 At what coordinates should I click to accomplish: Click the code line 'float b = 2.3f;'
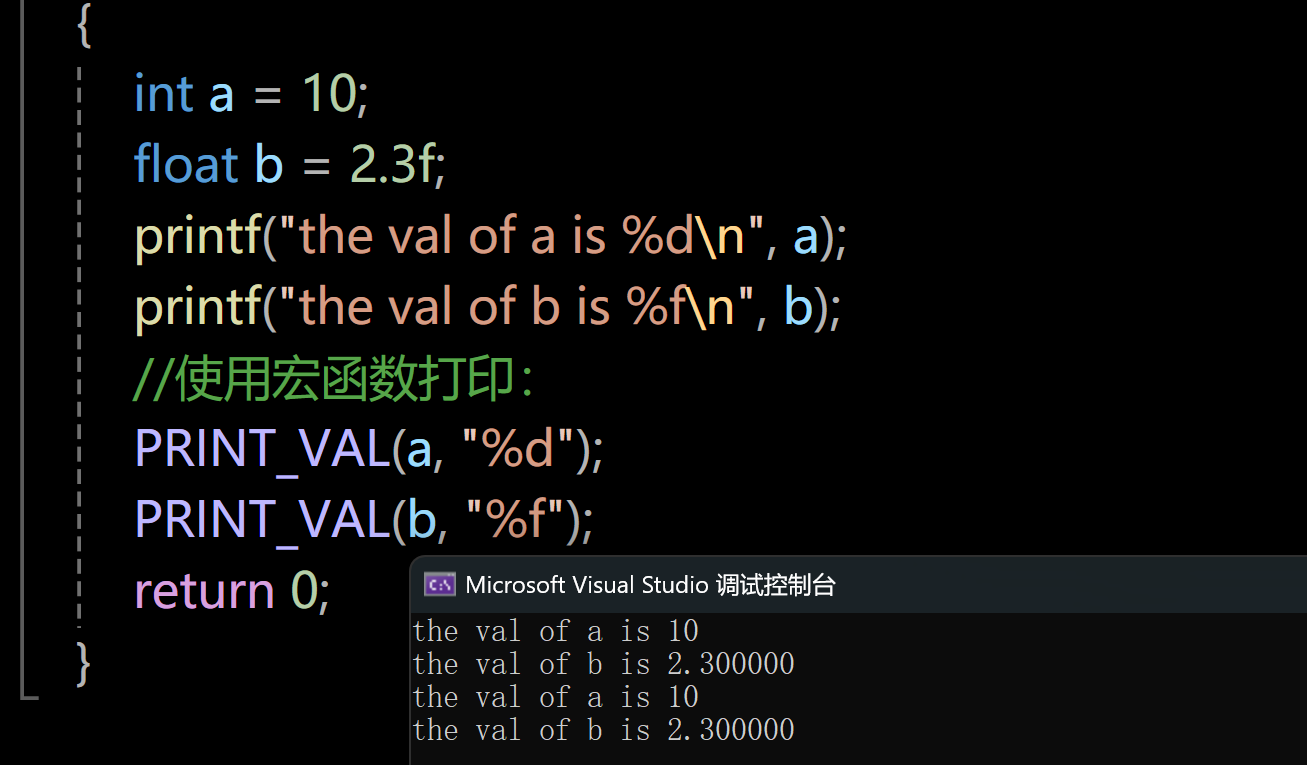pyautogui.click(x=290, y=165)
